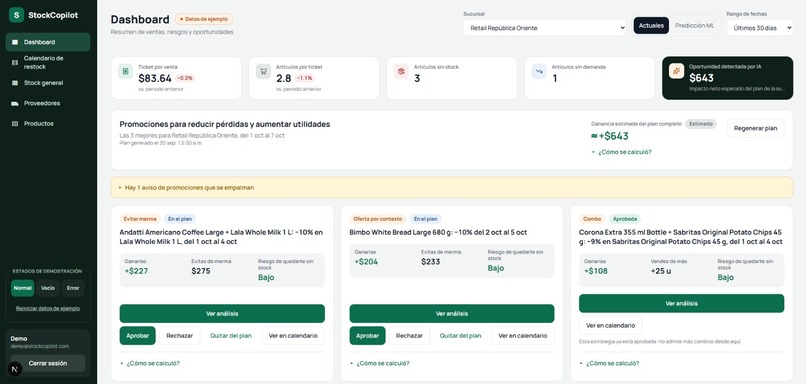Click the Dashboard sidebar icon

[15, 42]
